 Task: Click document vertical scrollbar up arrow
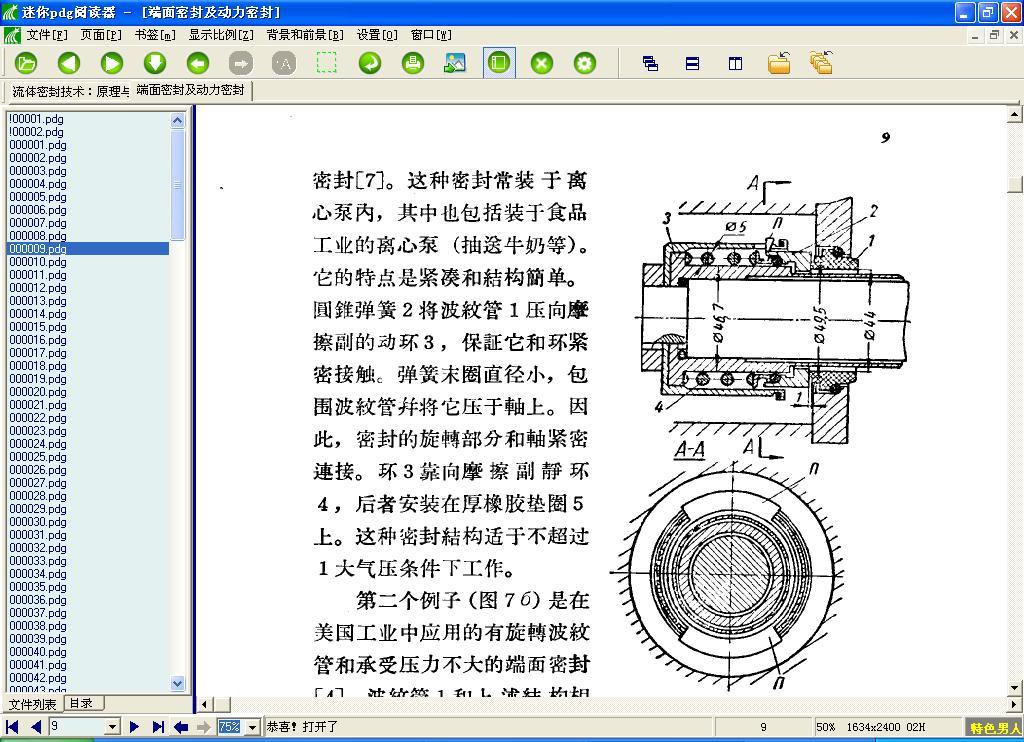(1014, 115)
